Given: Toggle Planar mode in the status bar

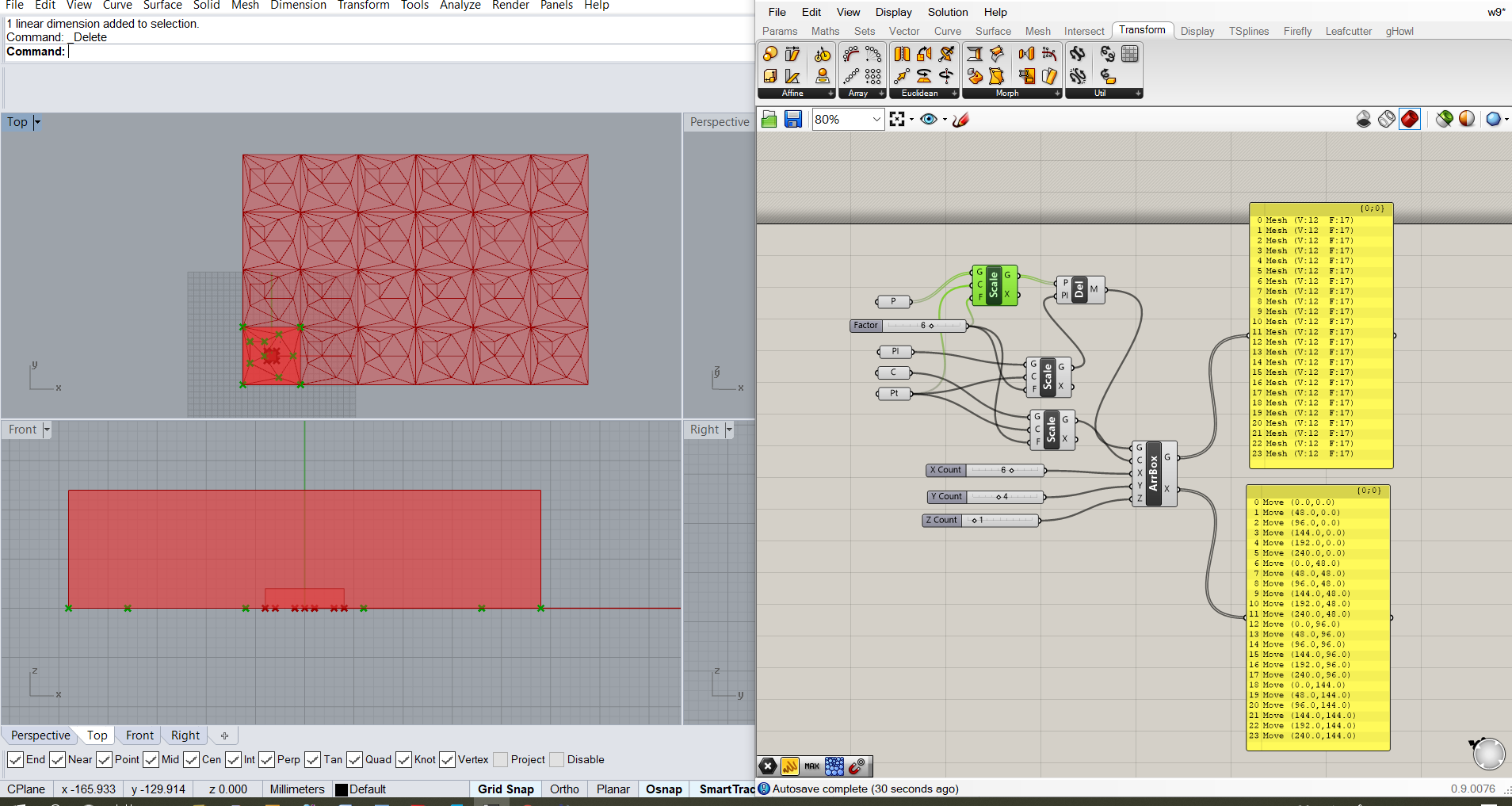Looking at the screenshot, I should 613,789.
